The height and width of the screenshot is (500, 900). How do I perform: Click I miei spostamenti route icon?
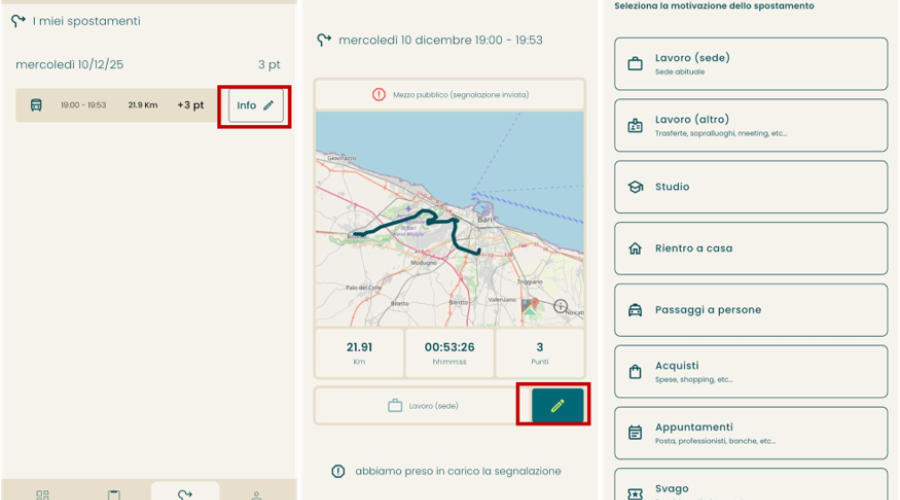(x=18, y=21)
